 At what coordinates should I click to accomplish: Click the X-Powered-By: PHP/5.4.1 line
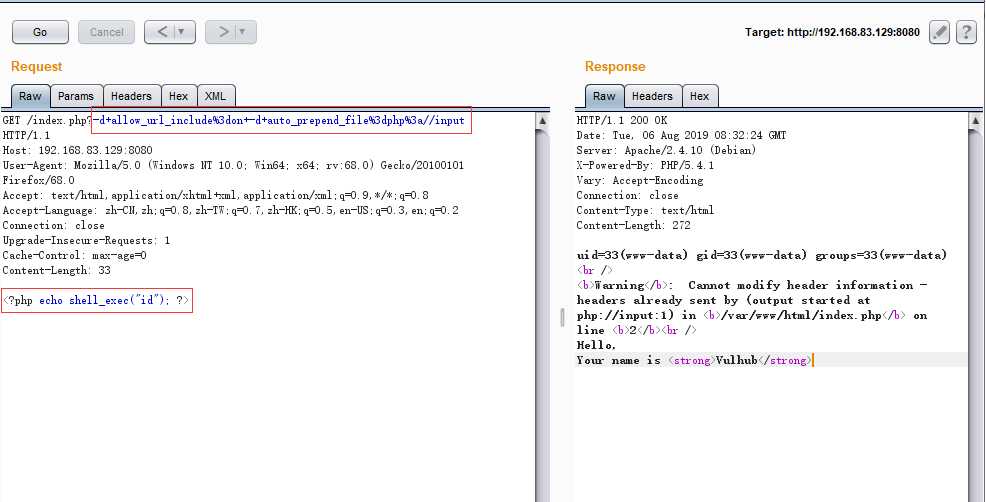coord(645,165)
